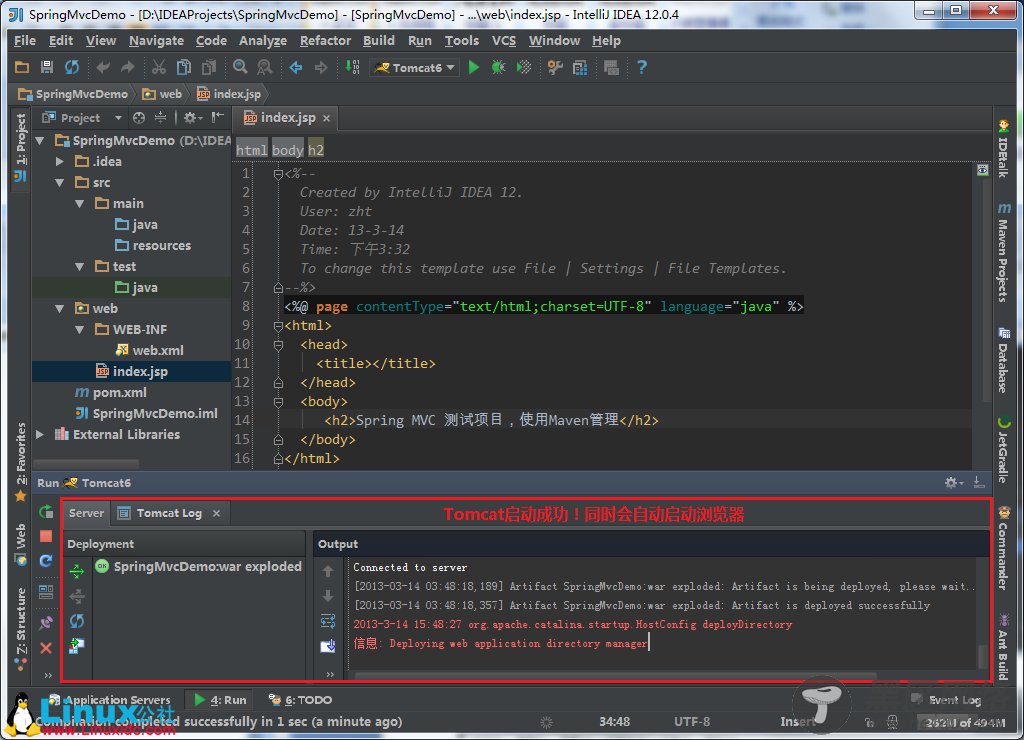
Task: Click Collapse All icon in Project panel
Action: (x=160, y=118)
